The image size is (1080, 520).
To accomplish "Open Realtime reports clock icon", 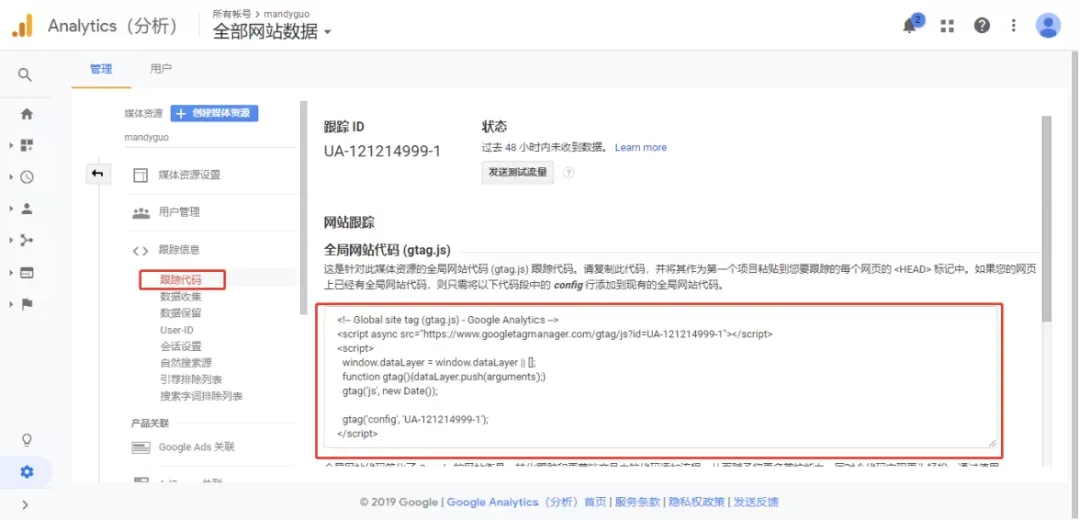I will click(x=27, y=177).
